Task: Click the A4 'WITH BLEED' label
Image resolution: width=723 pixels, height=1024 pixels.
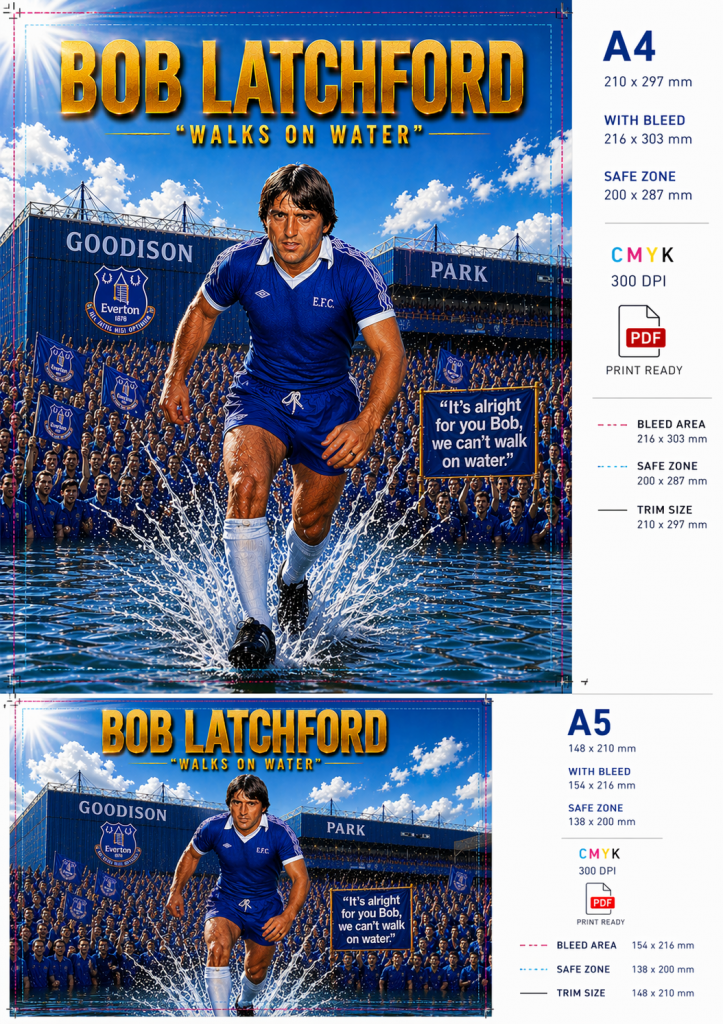Action: [644, 120]
